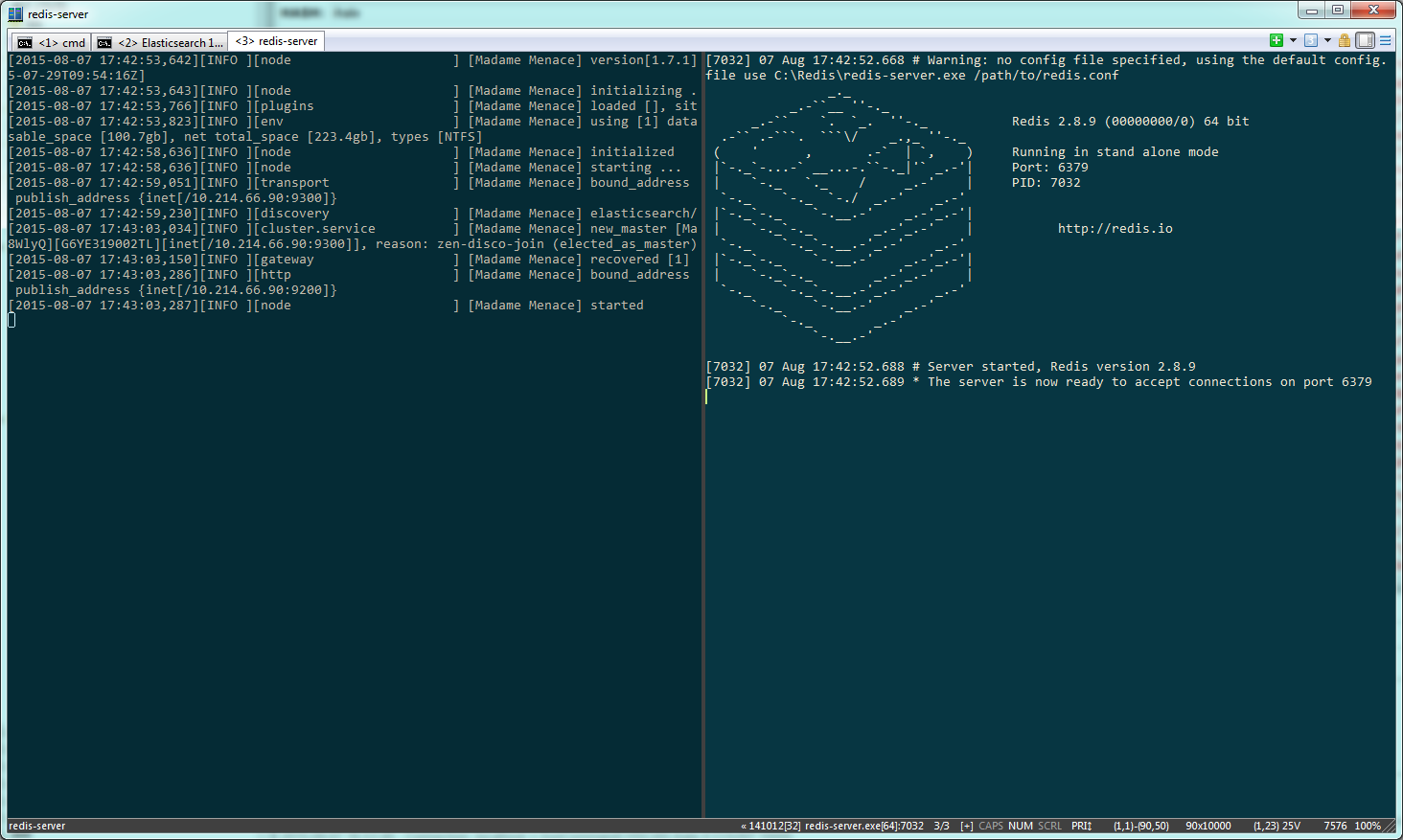Toggle SCRL indicator in status bar
1403x840 pixels.
click(1049, 826)
